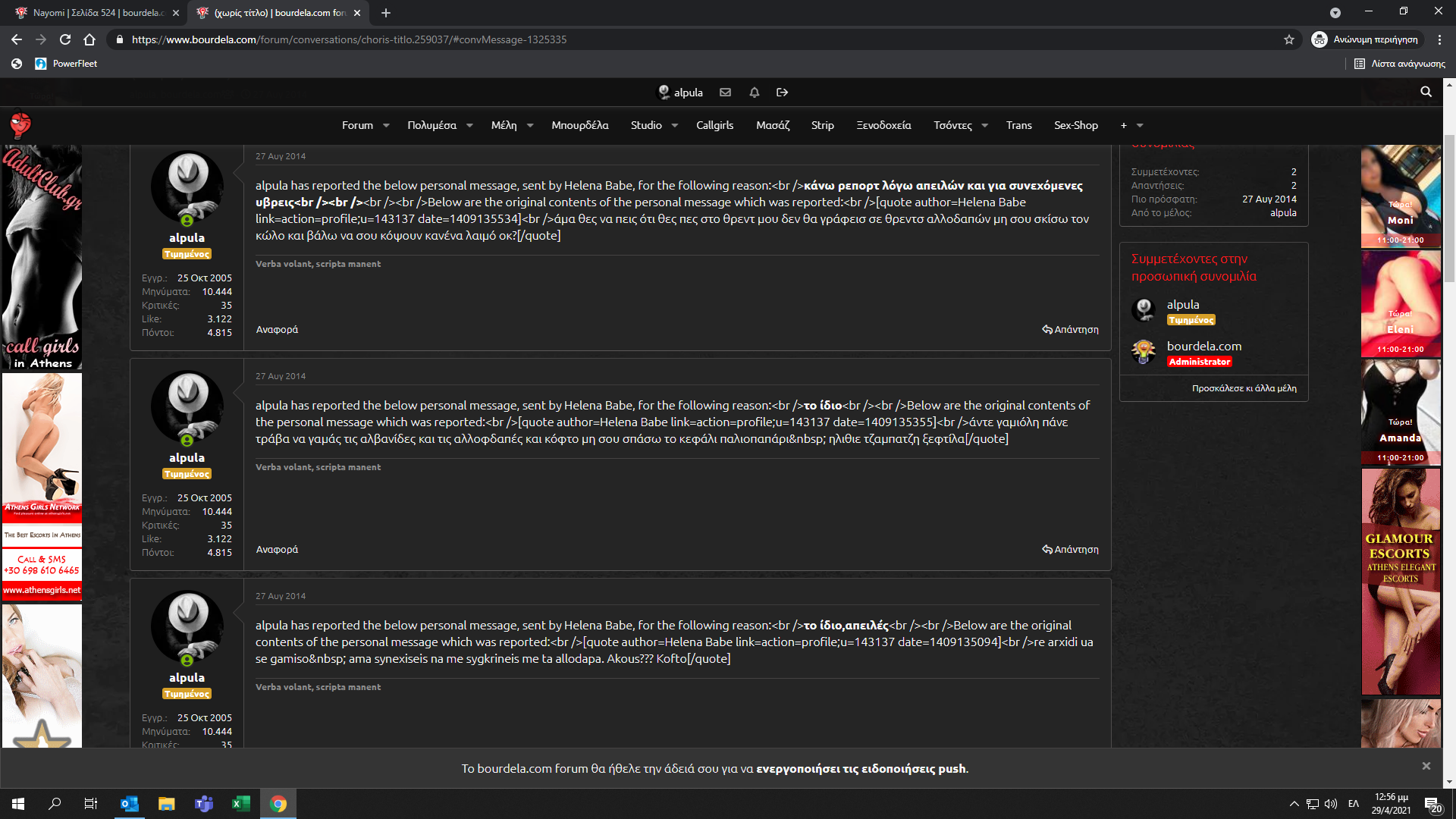Click push notifications enable link in banner

(861, 768)
